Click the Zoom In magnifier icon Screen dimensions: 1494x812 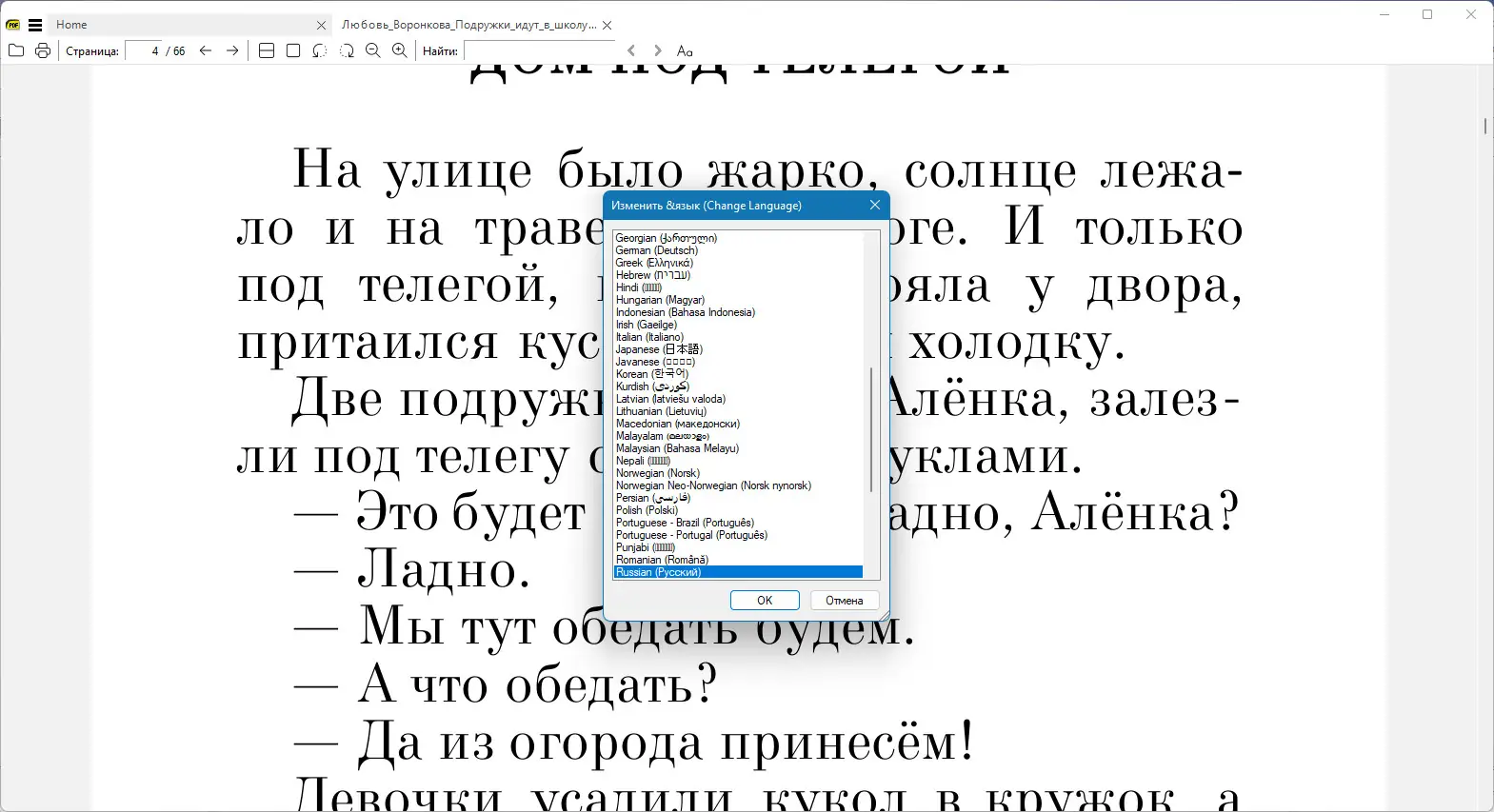[400, 50]
